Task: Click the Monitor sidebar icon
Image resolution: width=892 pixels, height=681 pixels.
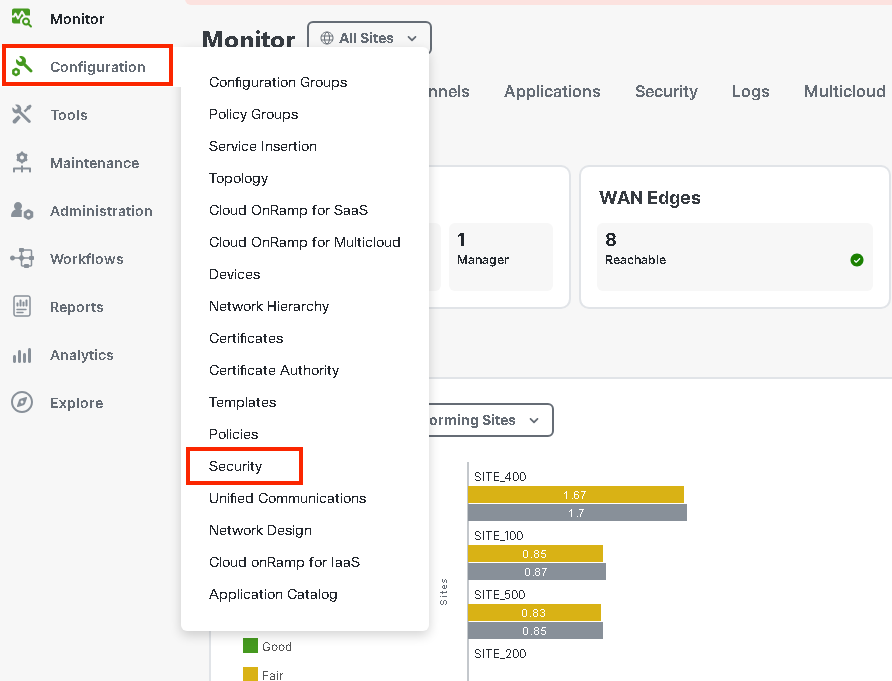Action: tap(22, 18)
